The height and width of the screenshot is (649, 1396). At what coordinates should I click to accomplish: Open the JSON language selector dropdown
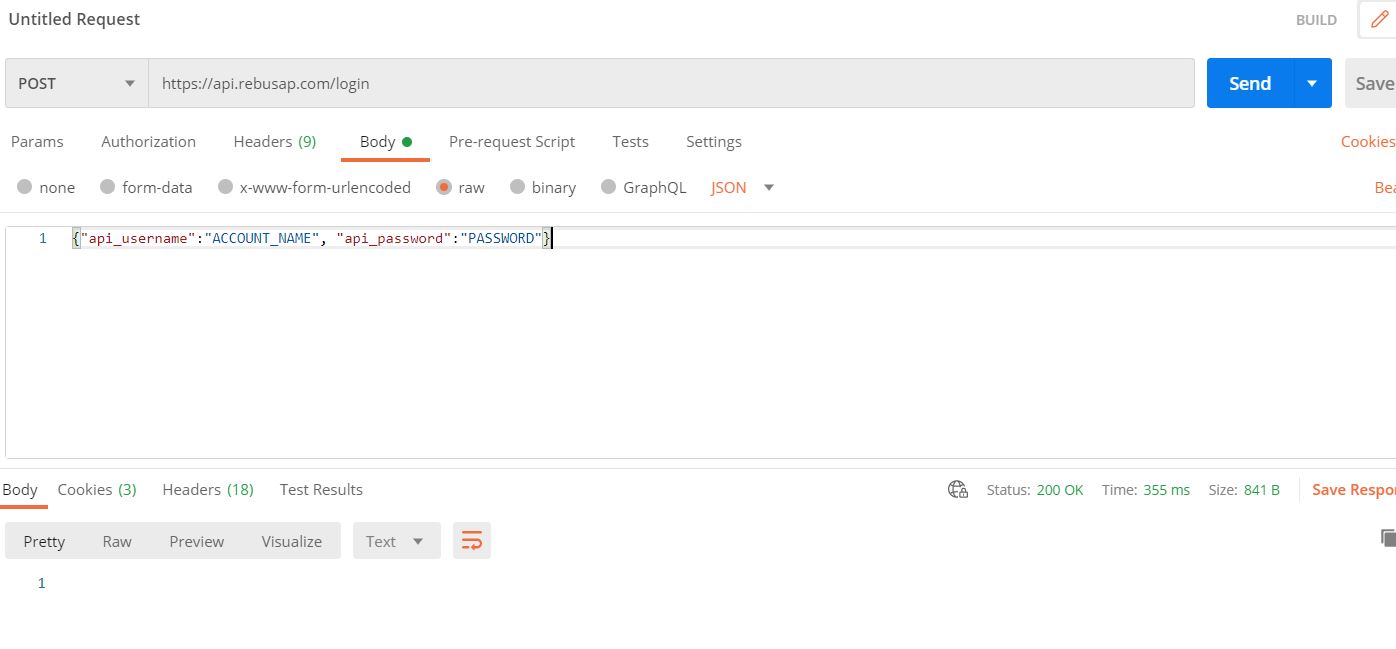[x=740, y=187]
